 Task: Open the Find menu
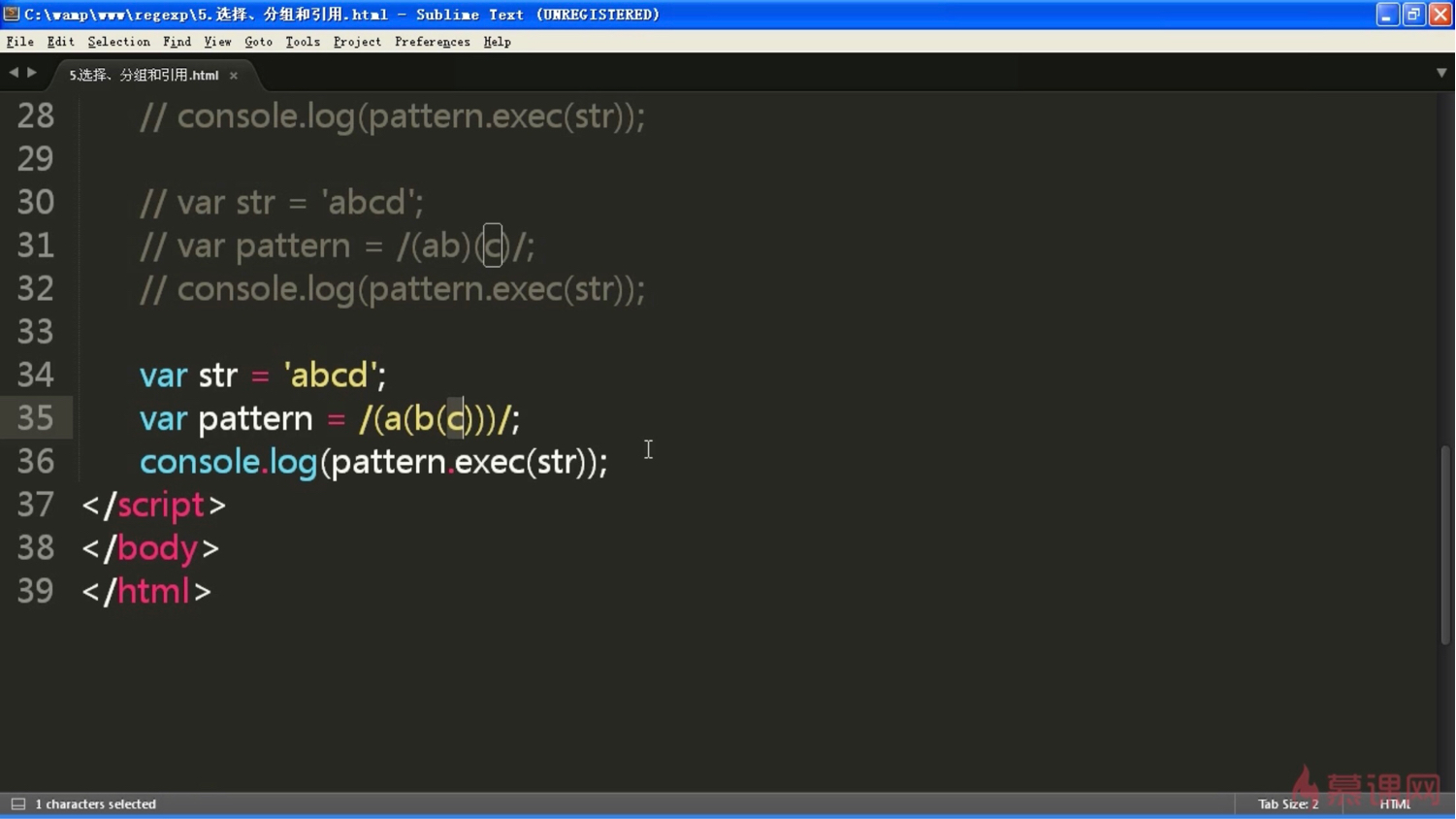(x=177, y=42)
